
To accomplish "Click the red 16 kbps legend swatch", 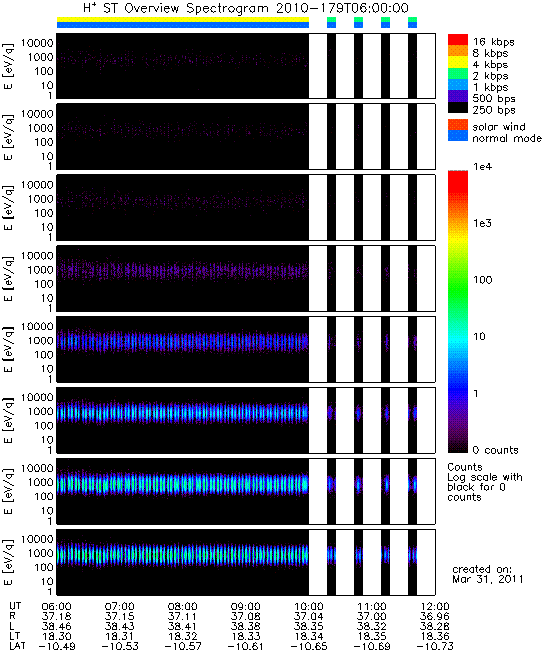I will click(x=458, y=39).
